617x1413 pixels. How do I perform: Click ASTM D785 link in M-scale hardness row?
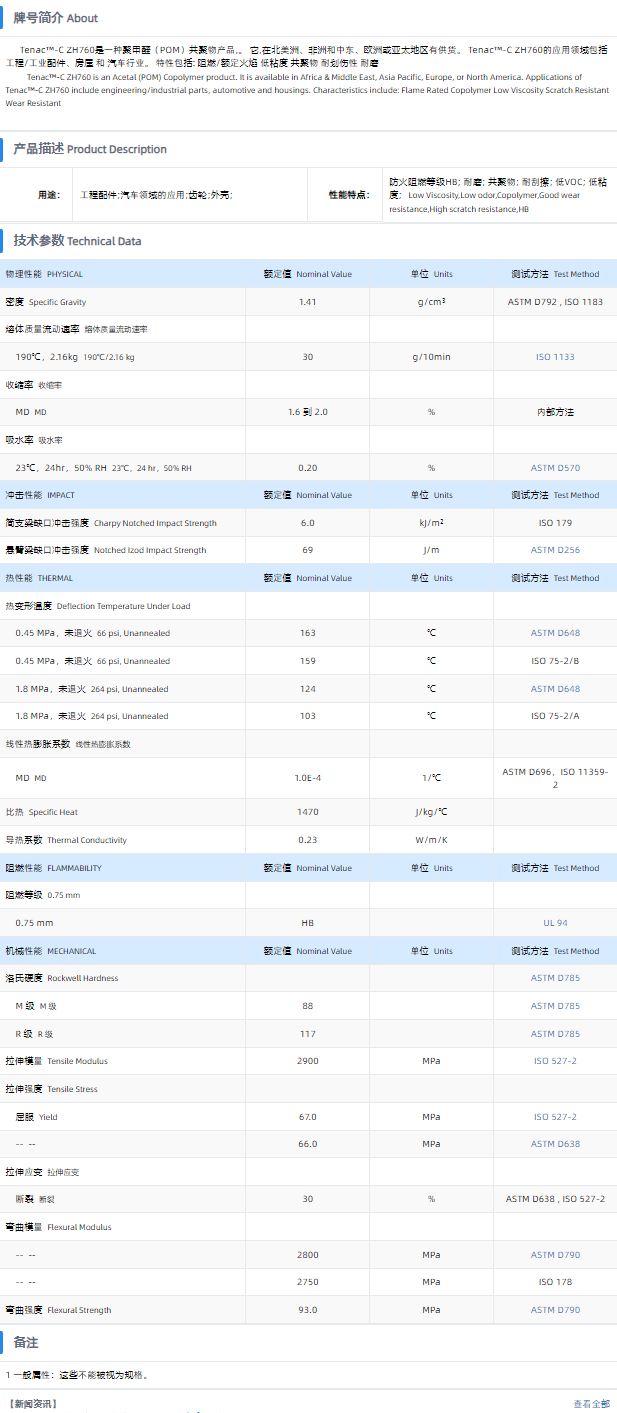click(555, 1006)
